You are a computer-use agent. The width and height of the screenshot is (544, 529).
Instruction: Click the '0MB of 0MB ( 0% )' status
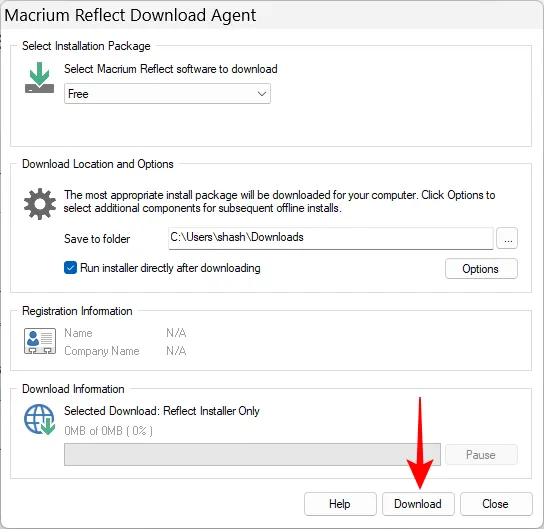click(x=108, y=431)
